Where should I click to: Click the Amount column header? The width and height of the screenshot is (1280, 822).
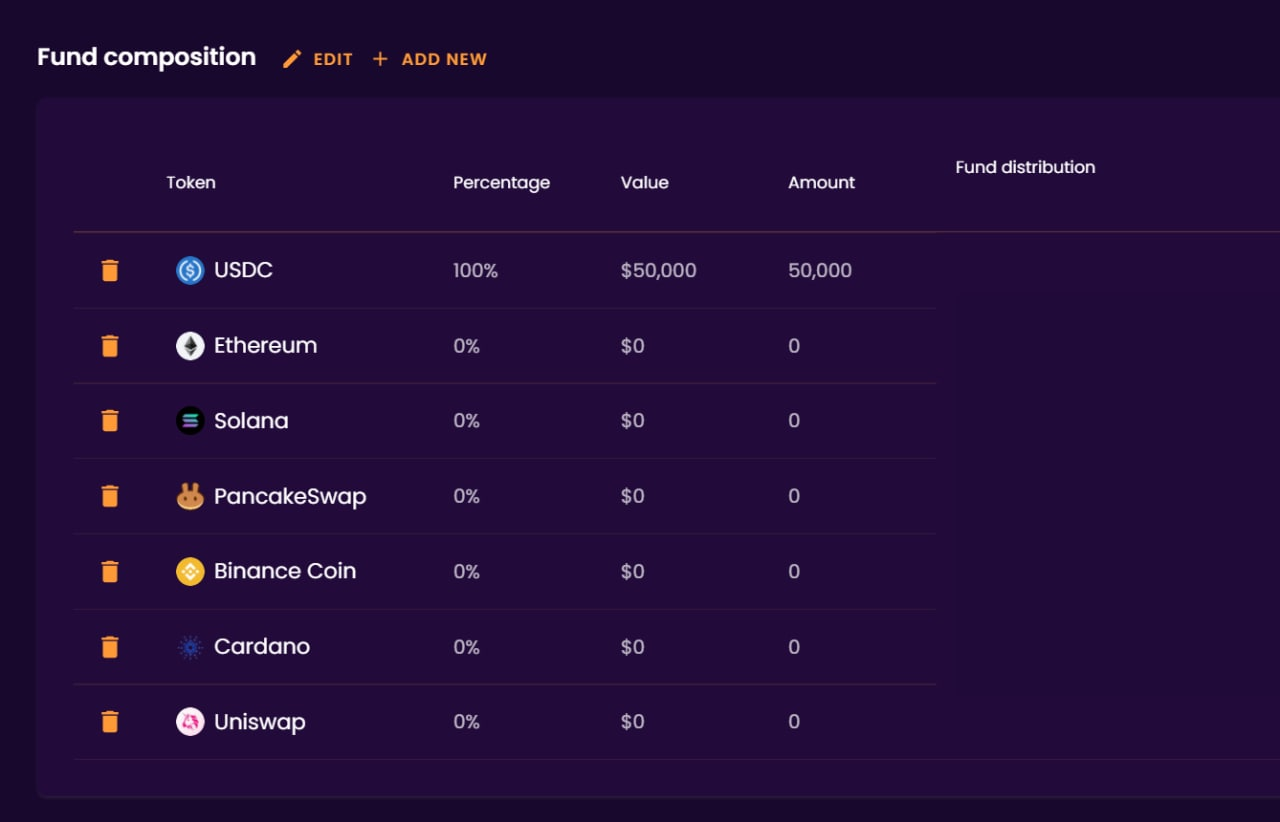[x=821, y=183]
